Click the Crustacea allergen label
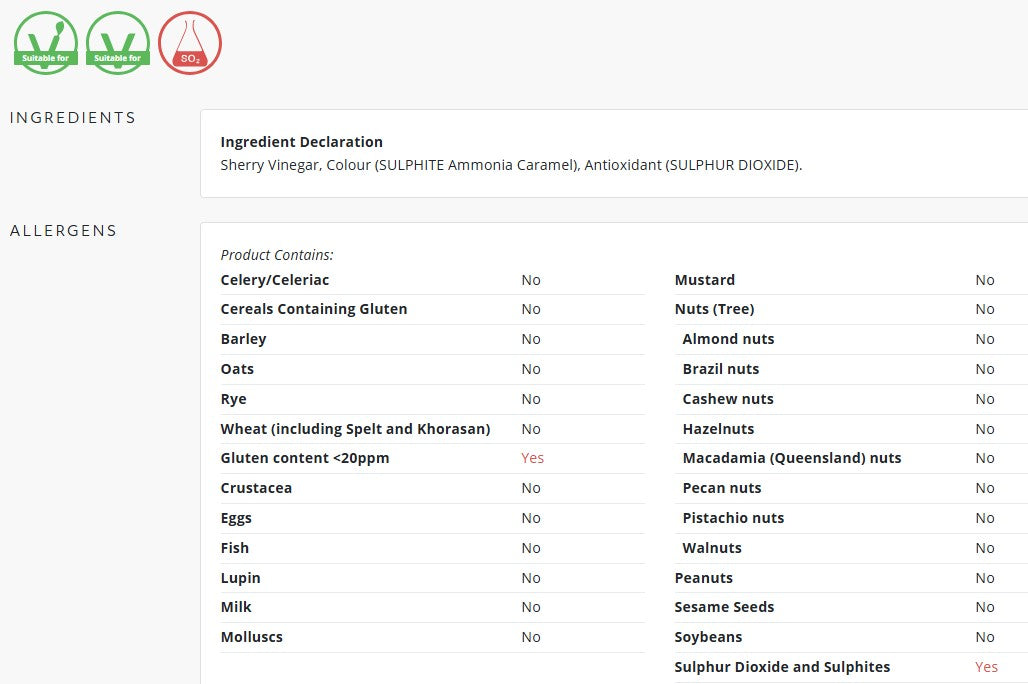 (x=256, y=488)
